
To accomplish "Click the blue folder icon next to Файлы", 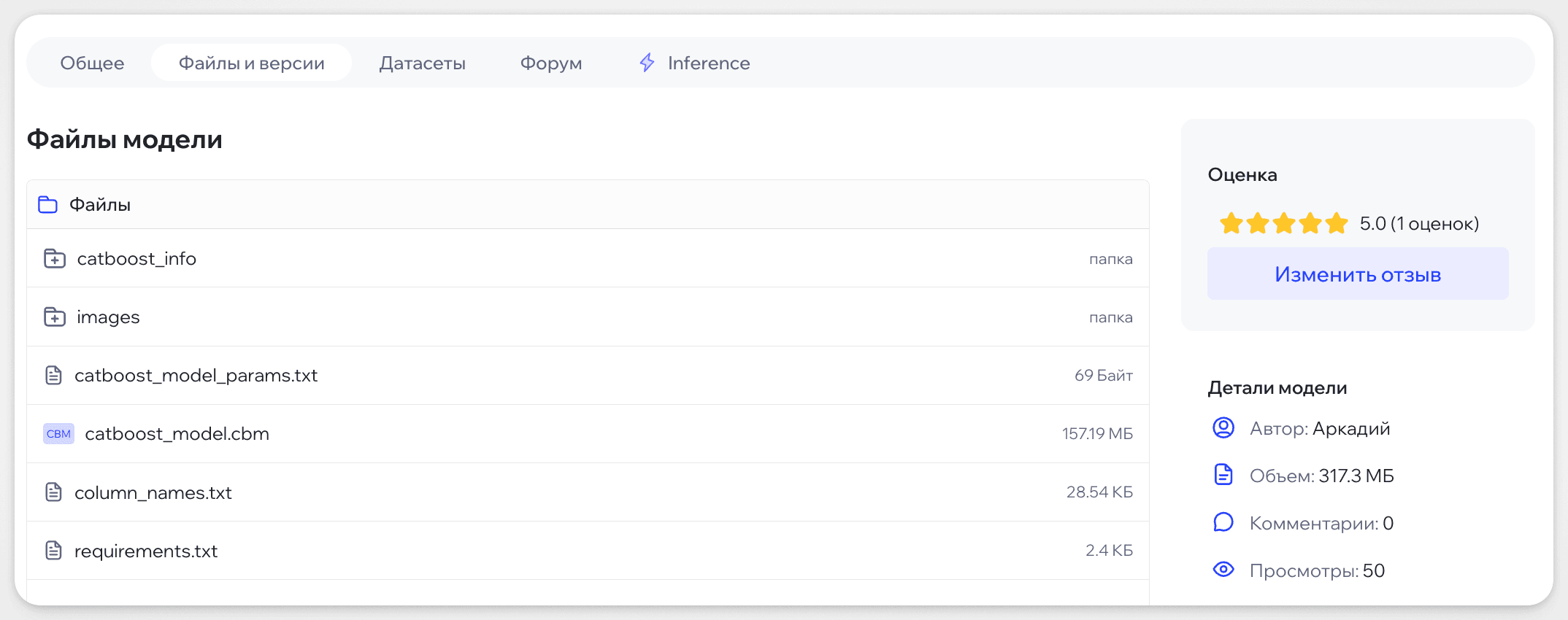I will (x=47, y=204).
